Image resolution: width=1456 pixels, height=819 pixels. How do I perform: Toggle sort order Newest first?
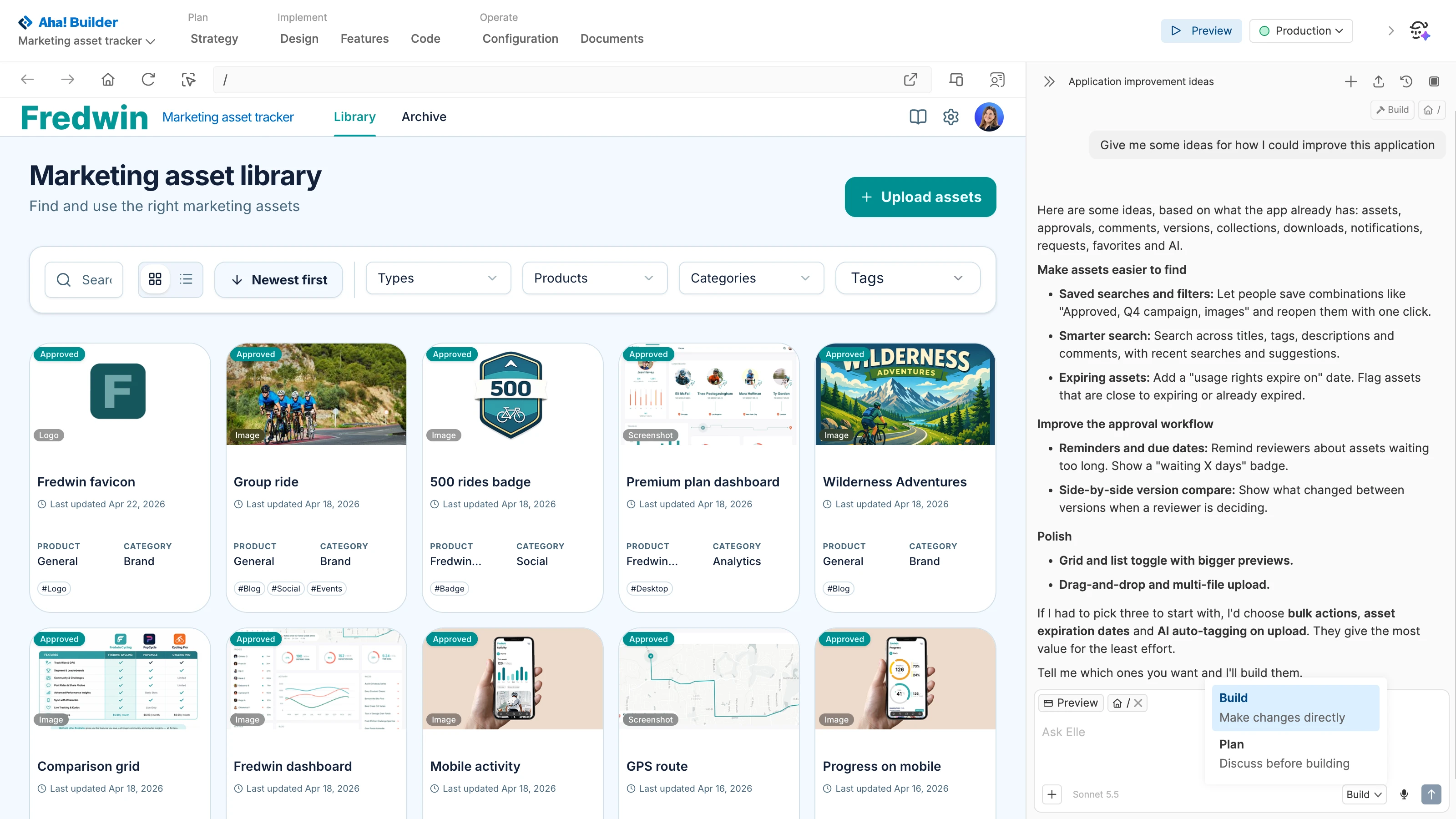[x=278, y=280]
